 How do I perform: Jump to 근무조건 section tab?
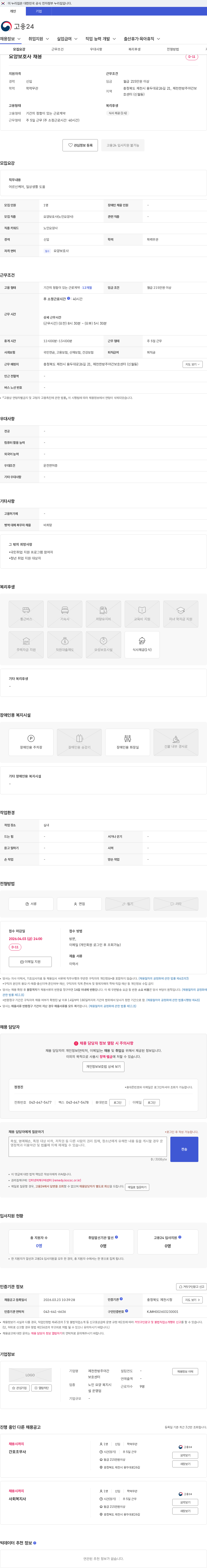click(57, 49)
